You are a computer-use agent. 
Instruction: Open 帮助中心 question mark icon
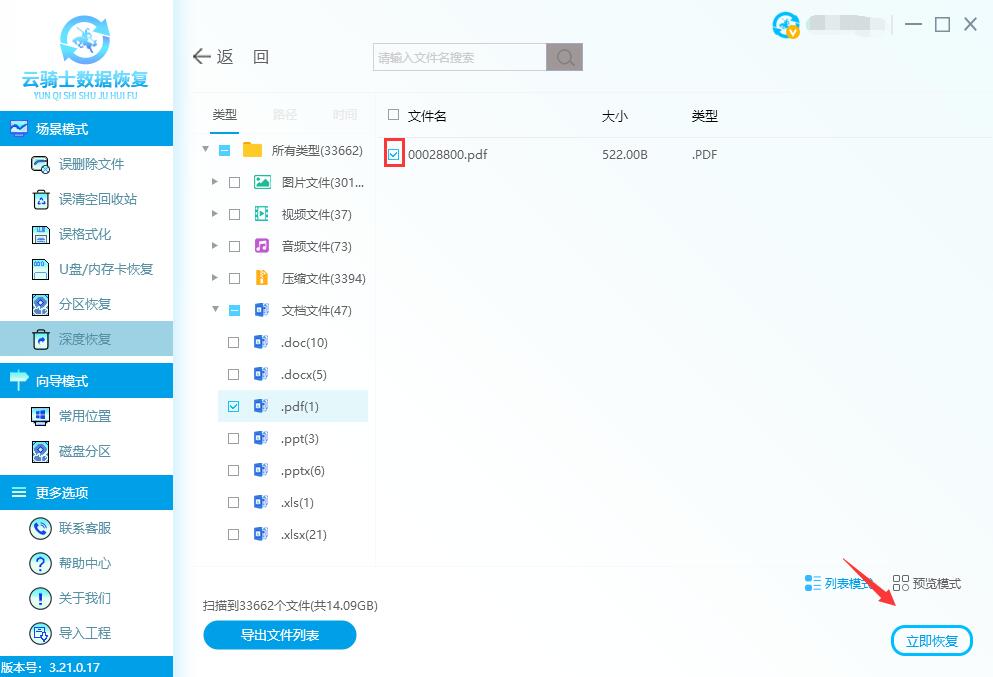point(41,563)
